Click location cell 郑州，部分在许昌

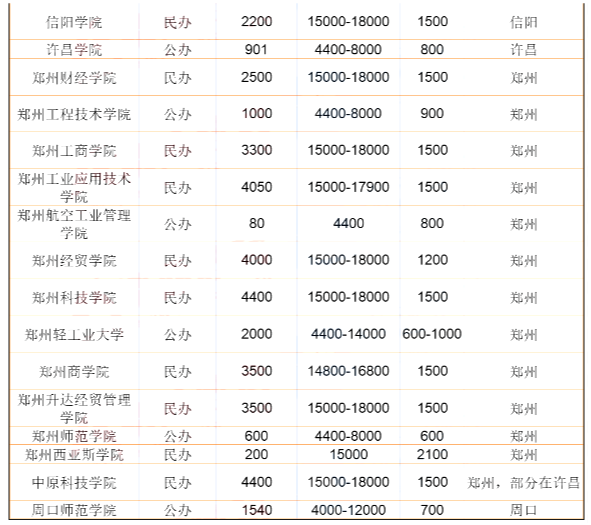[523, 482]
